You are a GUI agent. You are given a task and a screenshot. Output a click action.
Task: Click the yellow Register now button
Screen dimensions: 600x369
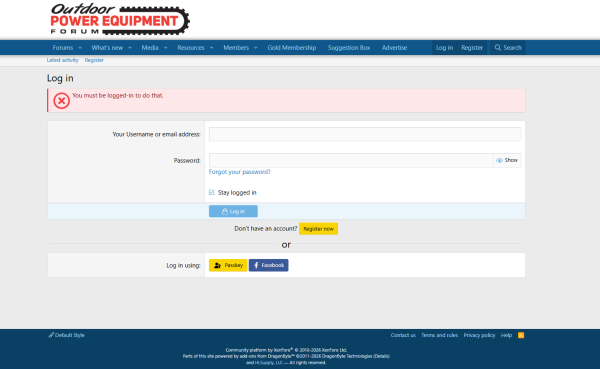(318, 229)
